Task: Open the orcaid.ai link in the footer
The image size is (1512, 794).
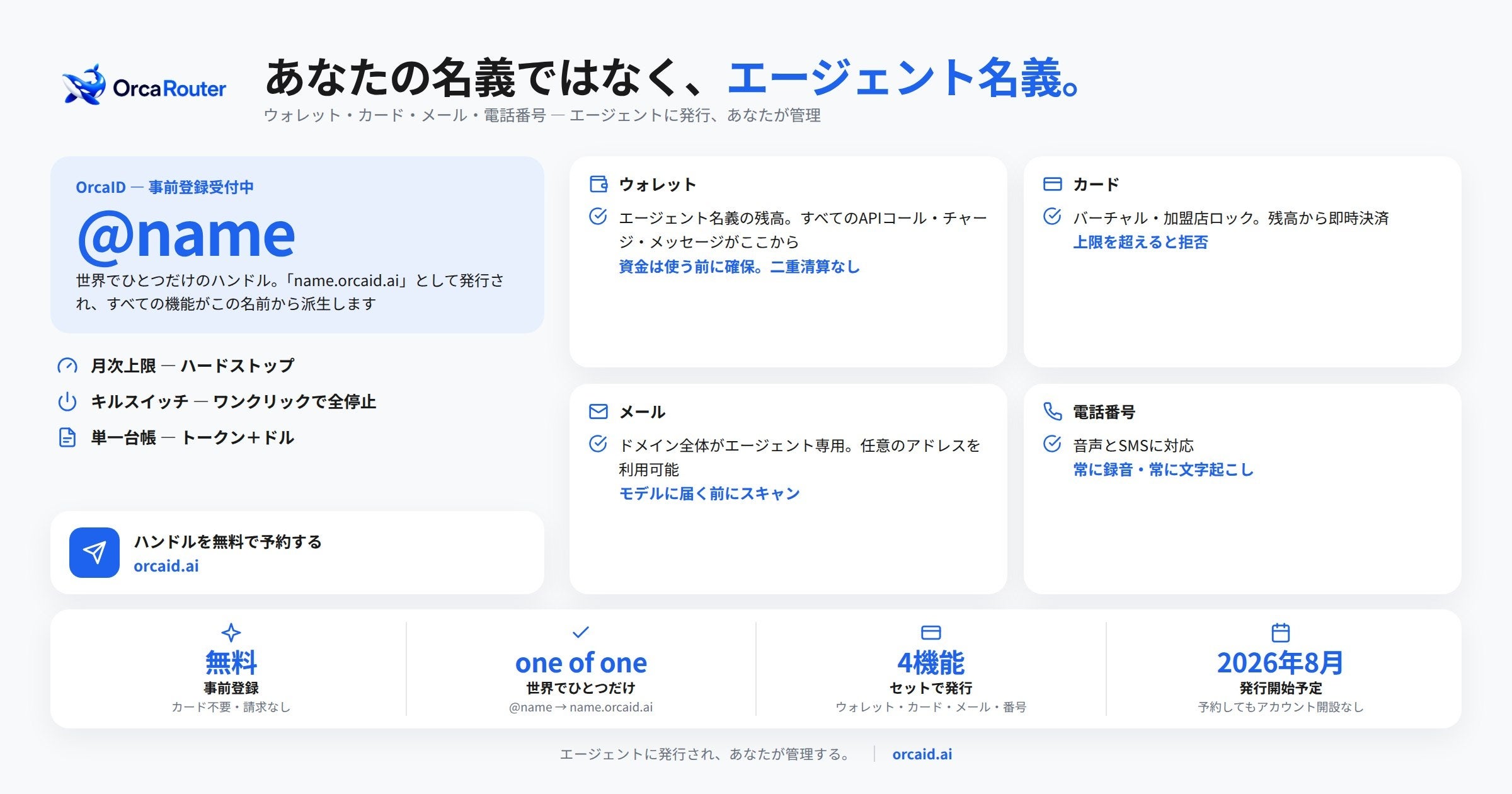Action: (922, 754)
